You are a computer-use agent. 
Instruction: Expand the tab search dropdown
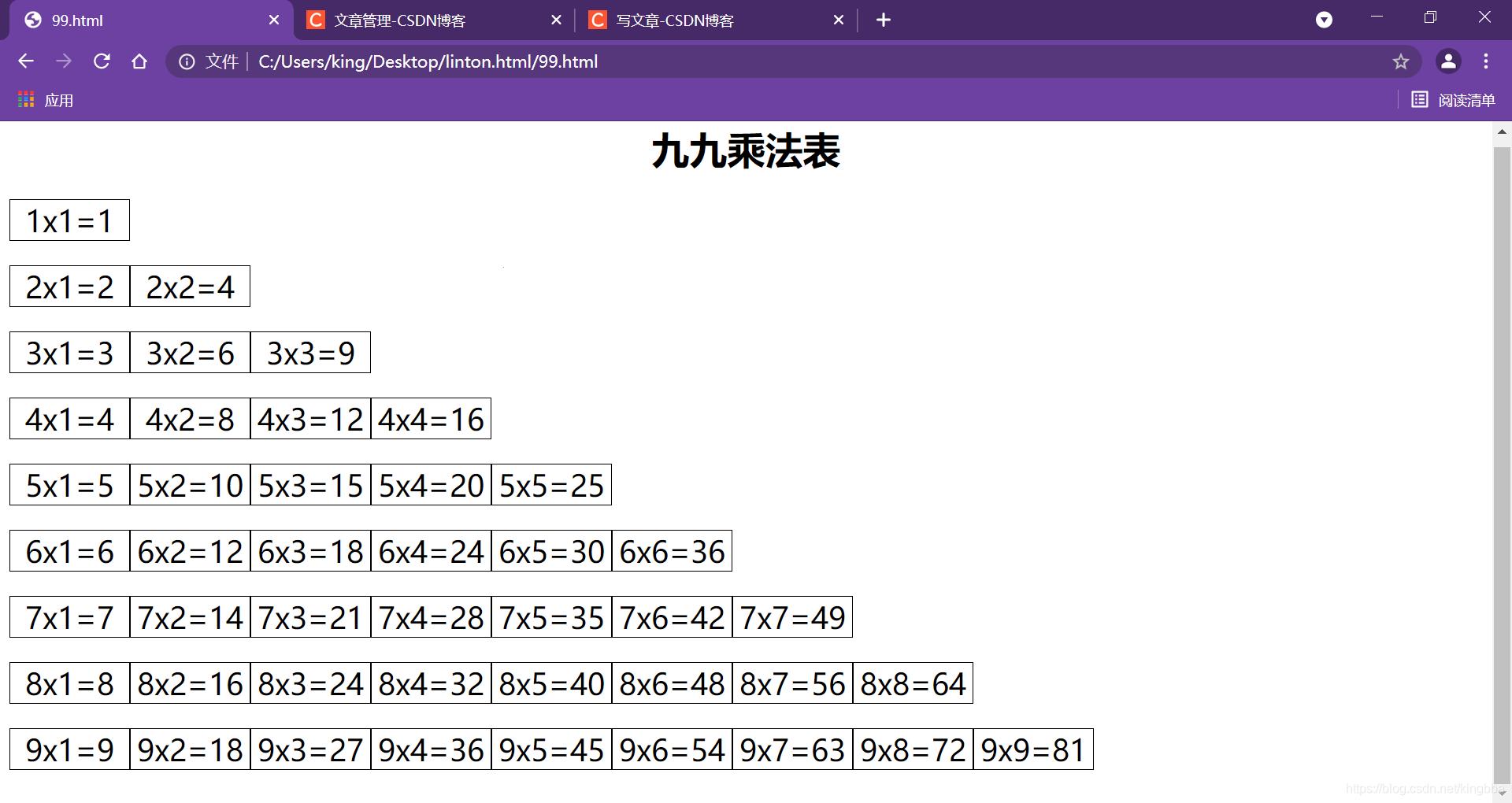[1324, 20]
